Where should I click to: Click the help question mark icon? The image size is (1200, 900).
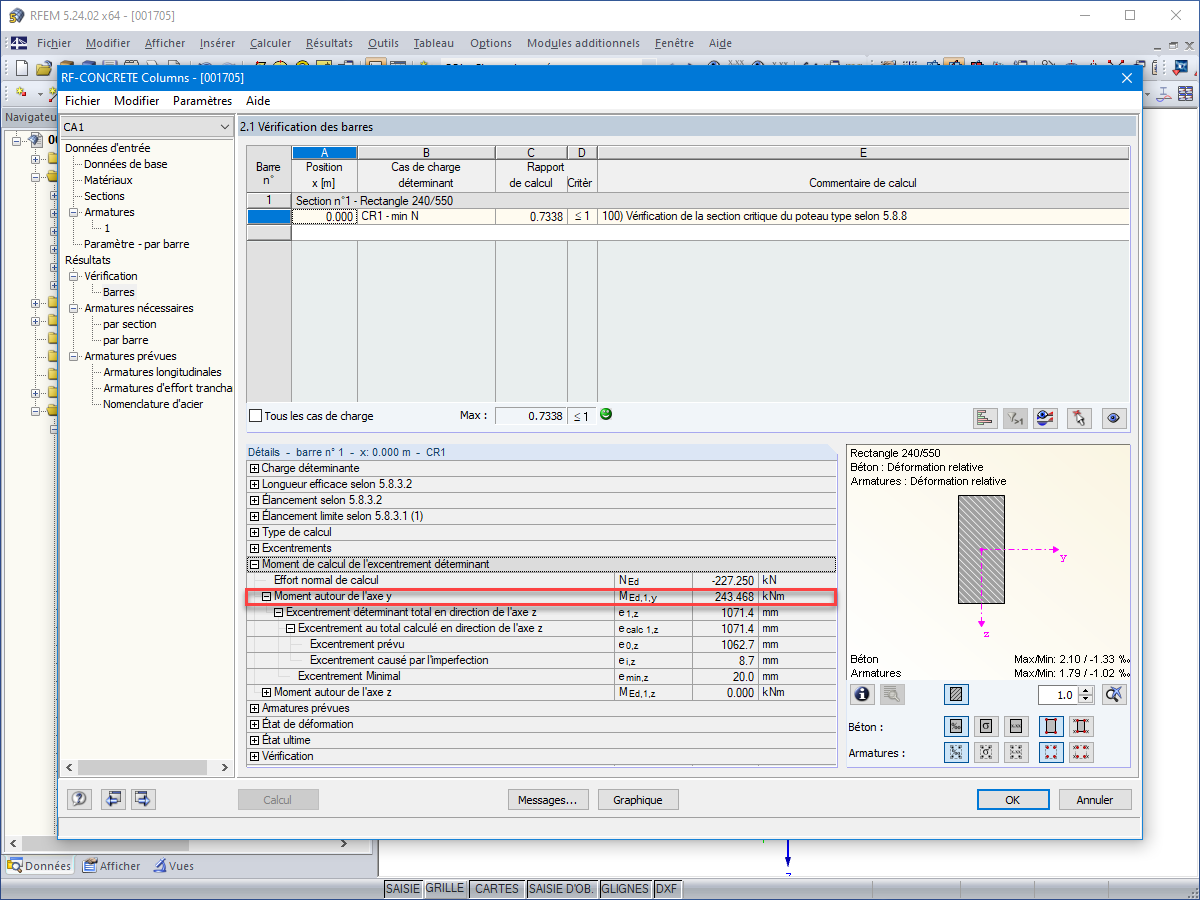[80, 799]
